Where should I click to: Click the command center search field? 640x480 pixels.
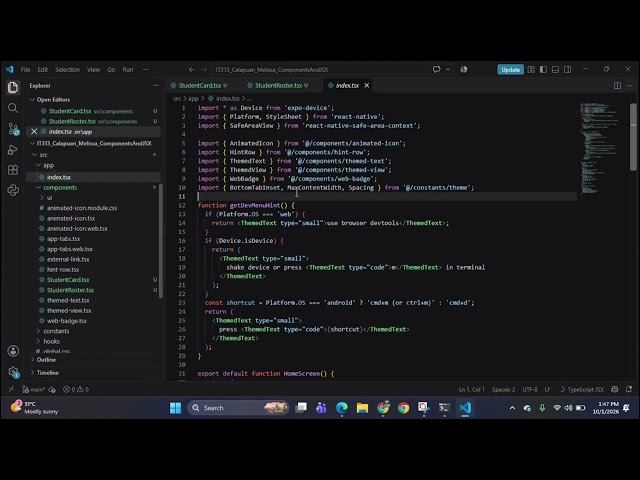[322, 69]
